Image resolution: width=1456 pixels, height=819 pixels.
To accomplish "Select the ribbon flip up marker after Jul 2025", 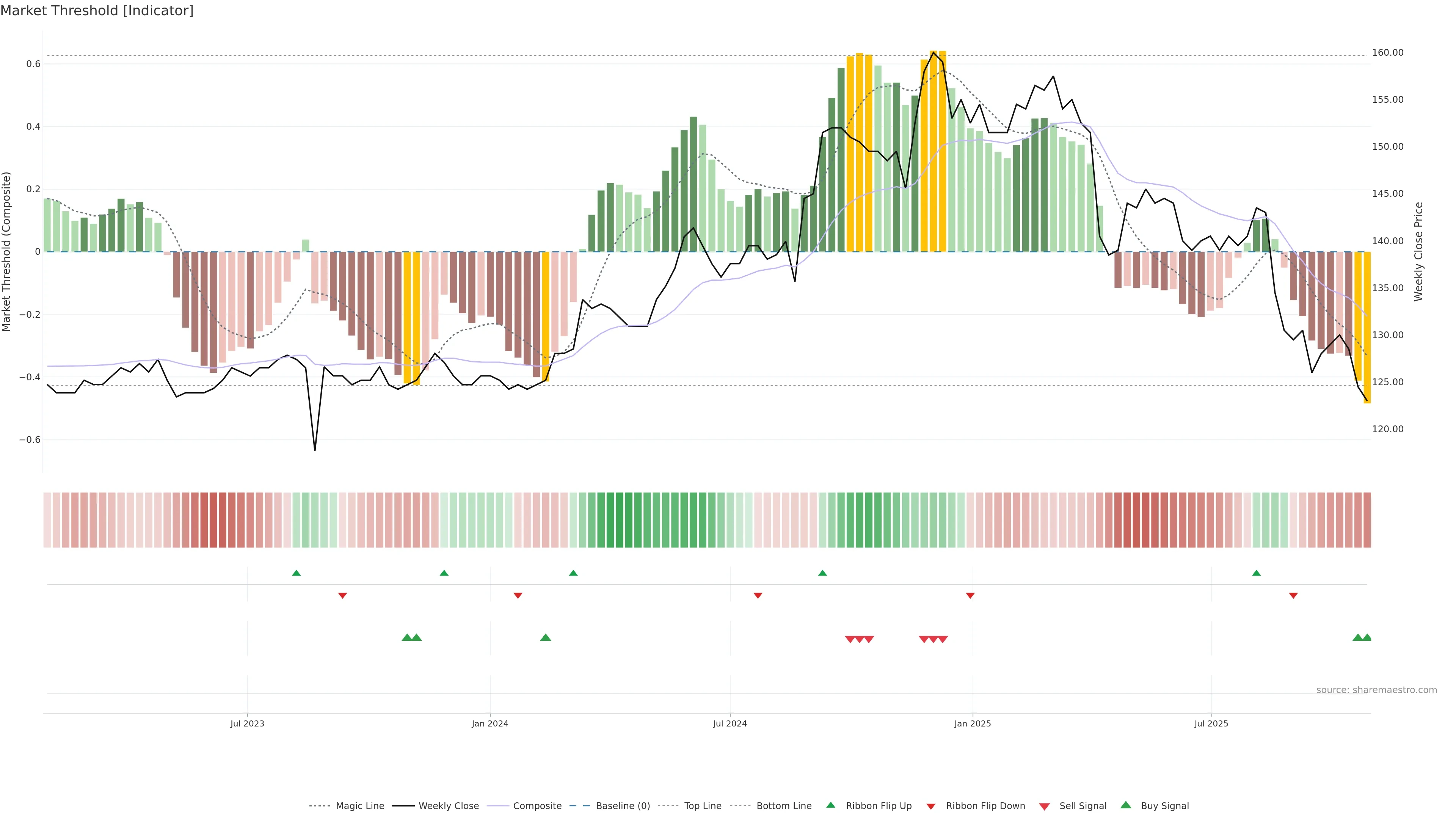I will [x=1257, y=573].
